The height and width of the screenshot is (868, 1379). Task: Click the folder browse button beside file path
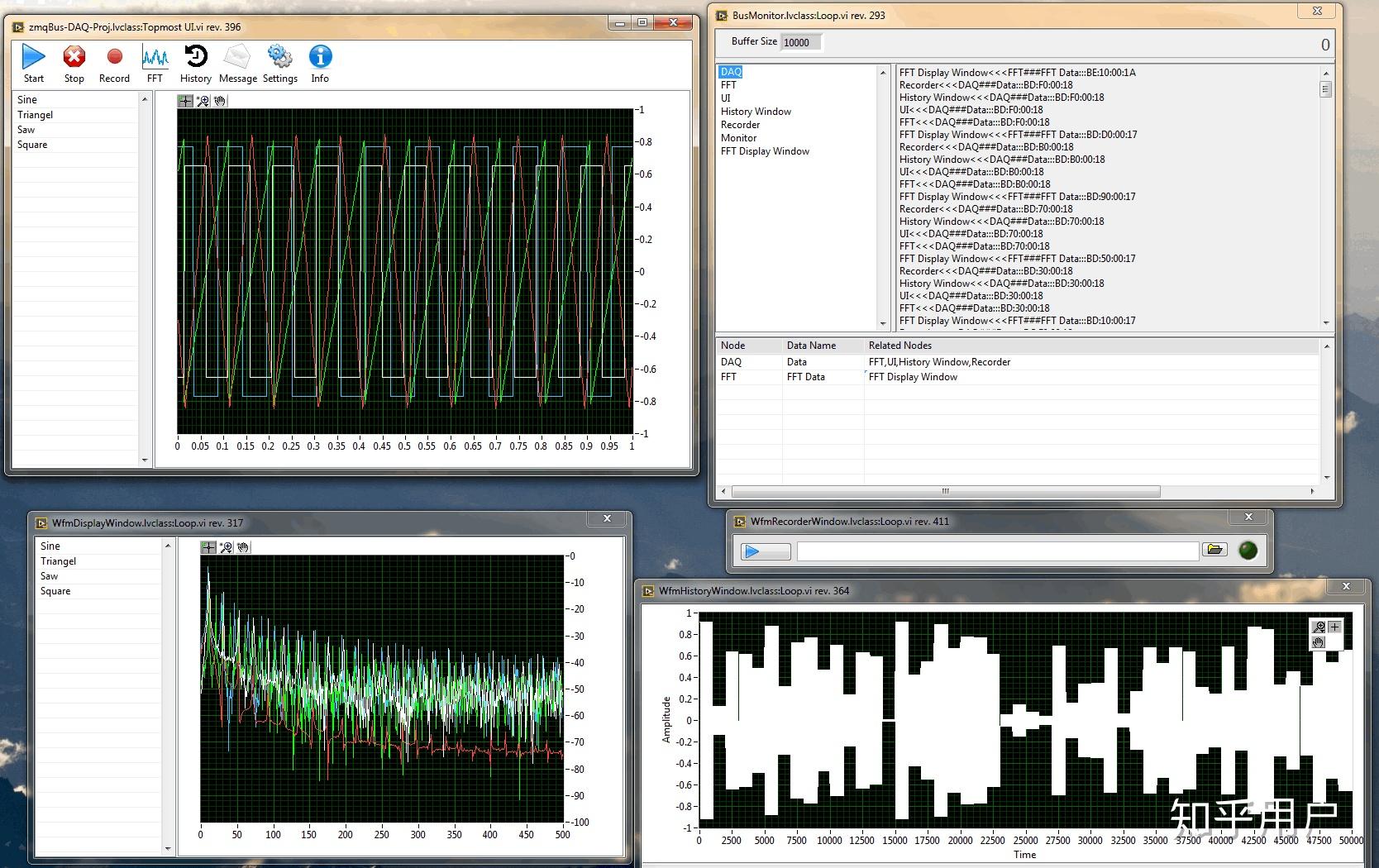tap(1214, 550)
